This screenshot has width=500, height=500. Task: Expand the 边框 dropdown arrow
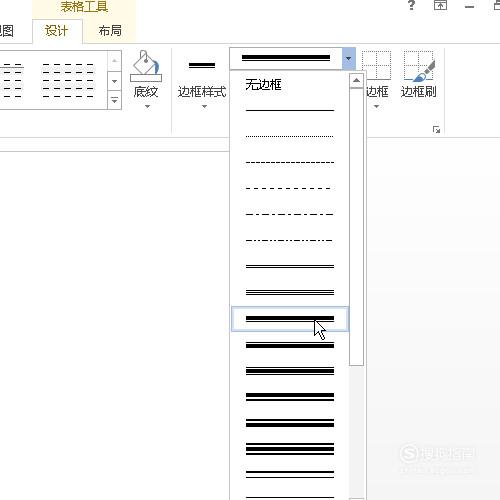pyautogui.click(x=376, y=107)
